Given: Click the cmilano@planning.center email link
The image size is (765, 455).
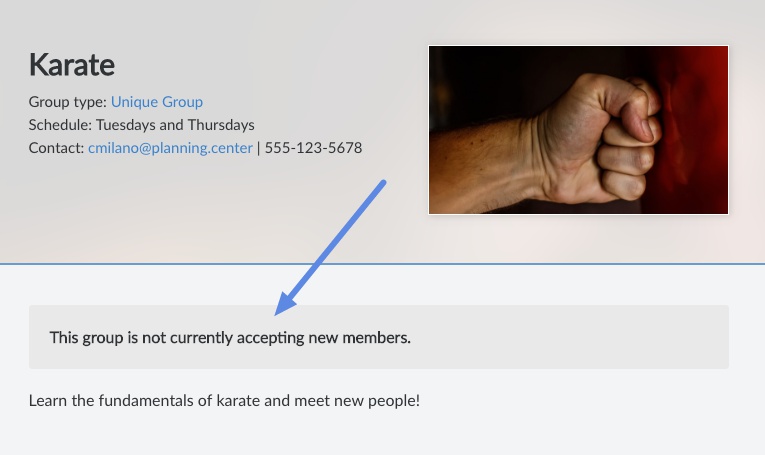Looking at the screenshot, I should click(x=170, y=148).
